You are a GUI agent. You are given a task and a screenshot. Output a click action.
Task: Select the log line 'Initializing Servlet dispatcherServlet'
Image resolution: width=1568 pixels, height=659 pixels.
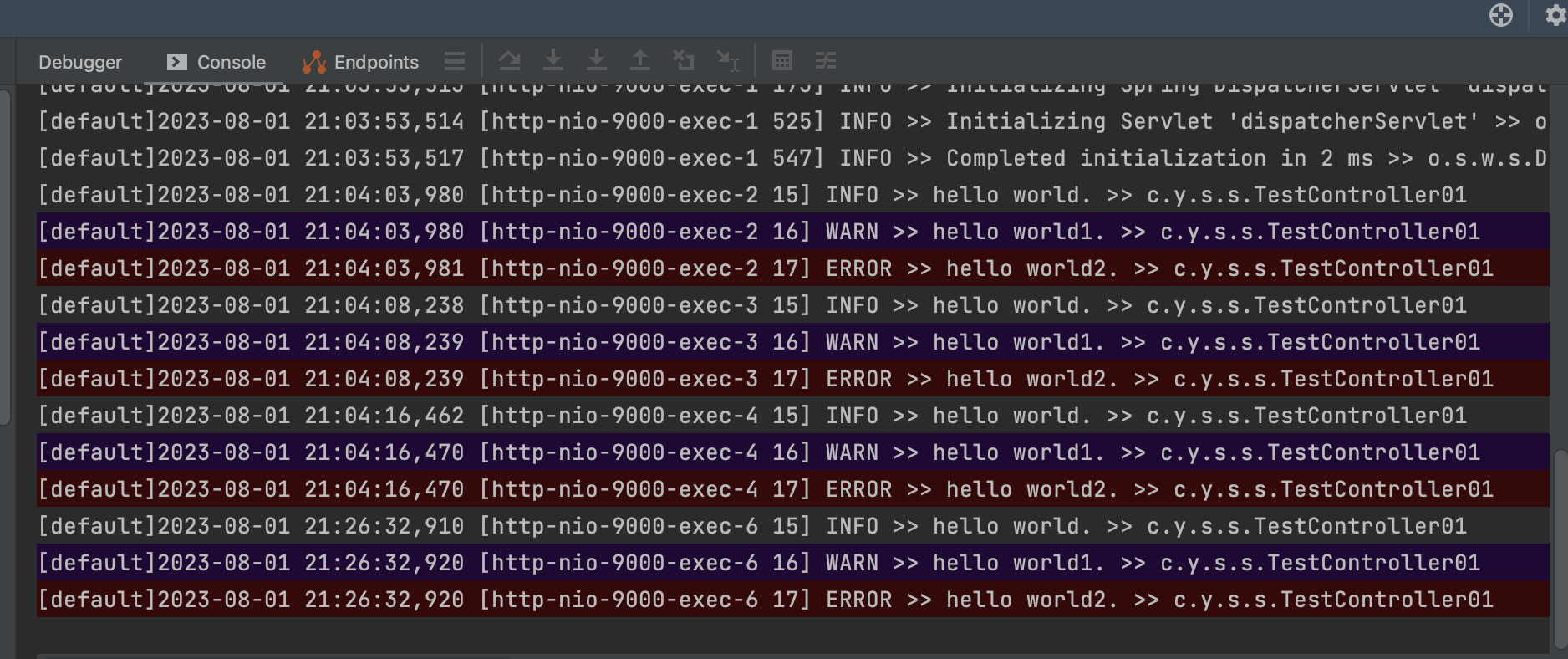click(792, 121)
